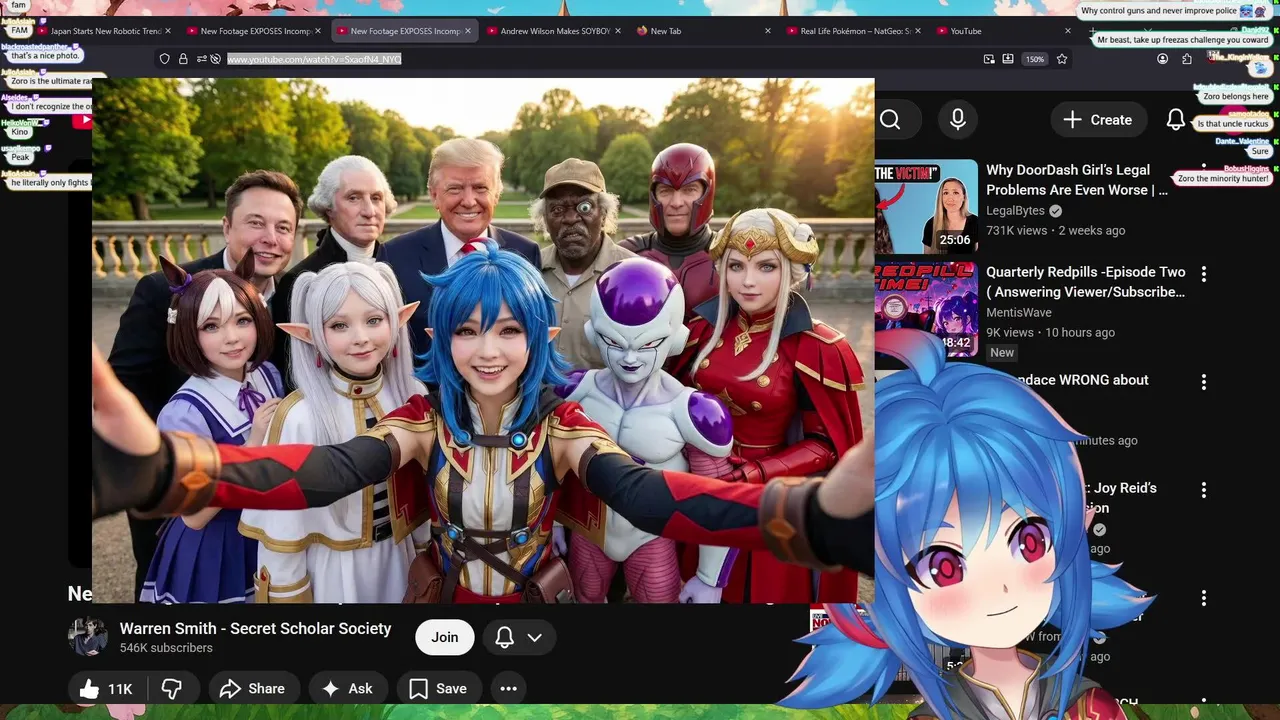1280x720 pixels.
Task: View site security via padlock icon
Action: tap(183, 59)
